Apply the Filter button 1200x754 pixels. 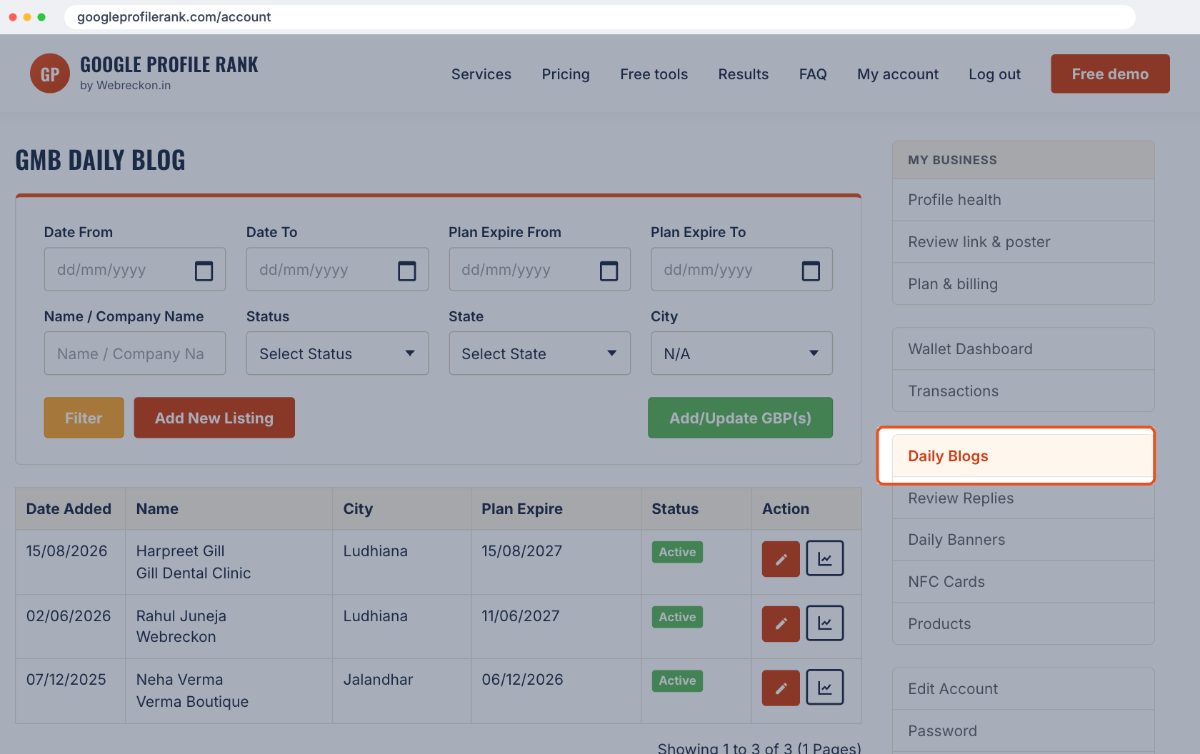pos(84,418)
